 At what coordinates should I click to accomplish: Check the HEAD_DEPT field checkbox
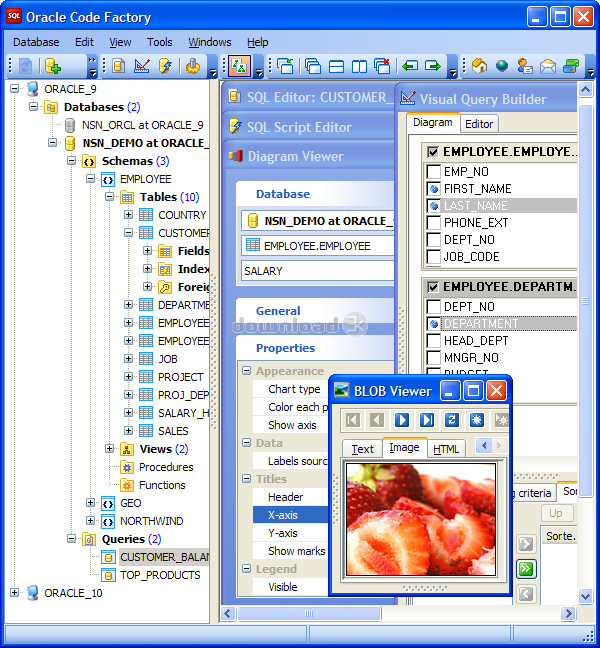click(433, 341)
